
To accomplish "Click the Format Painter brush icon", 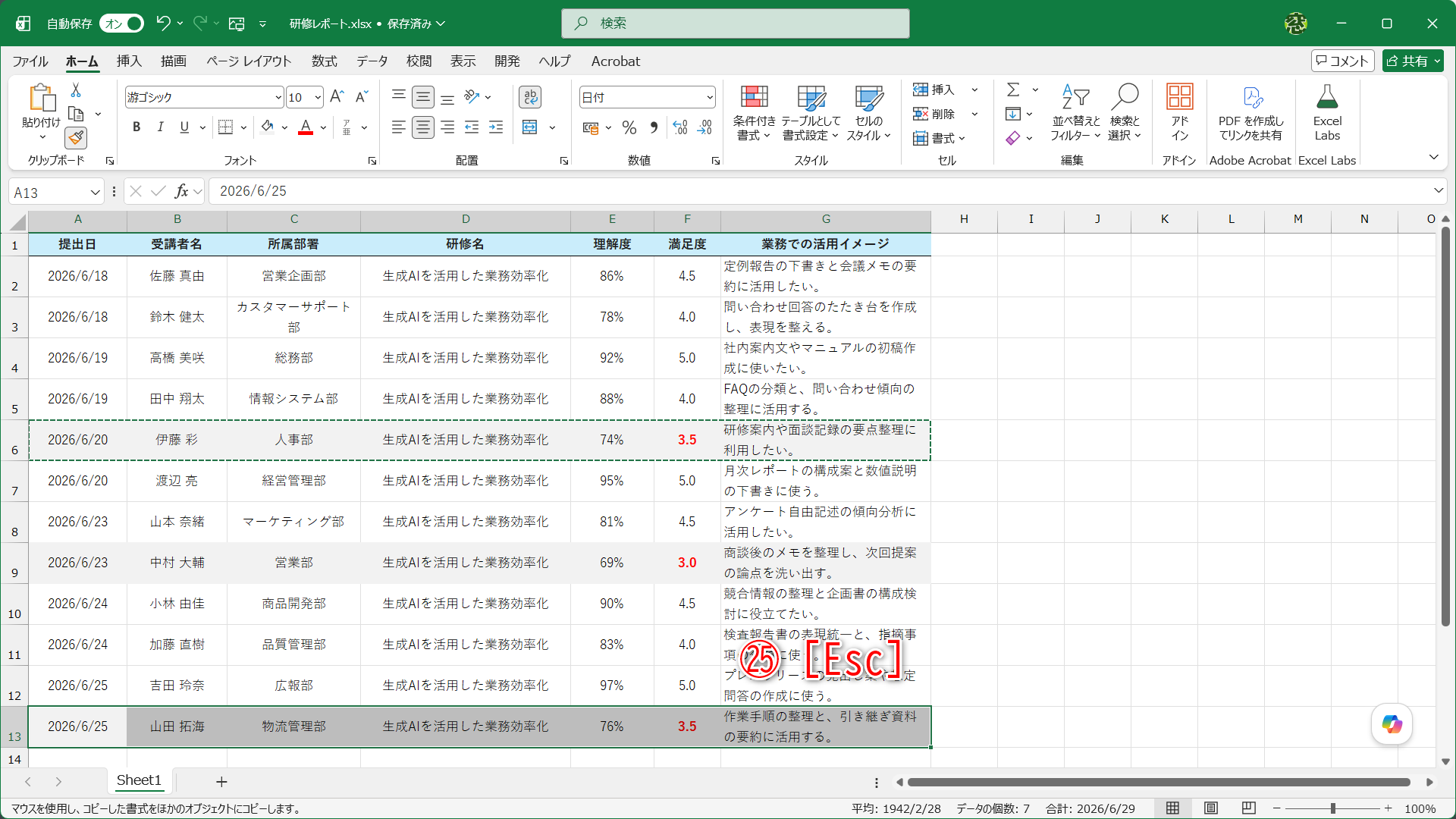I will coord(76,138).
